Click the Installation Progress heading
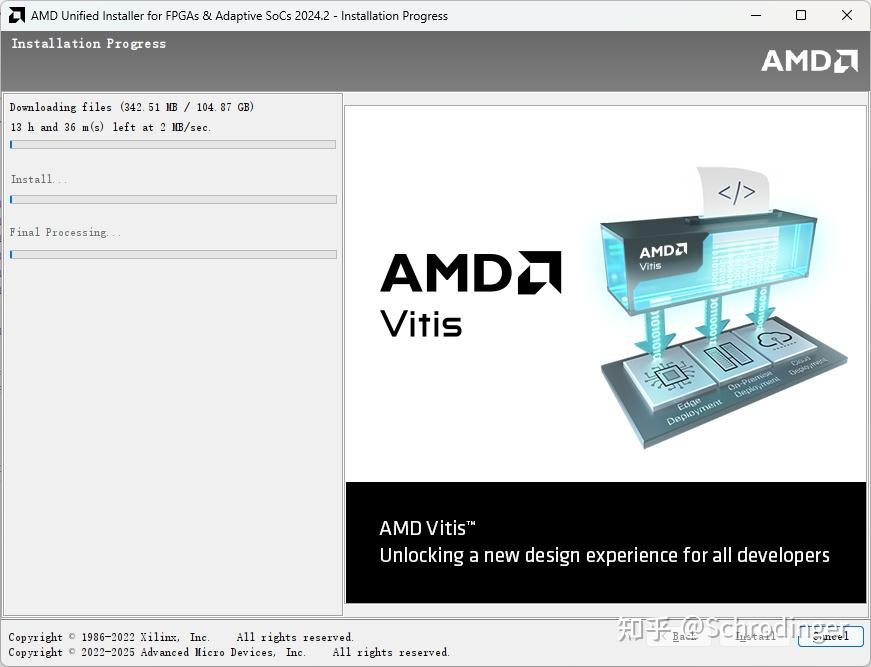This screenshot has width=871, height=667. (x=88, y=43)
